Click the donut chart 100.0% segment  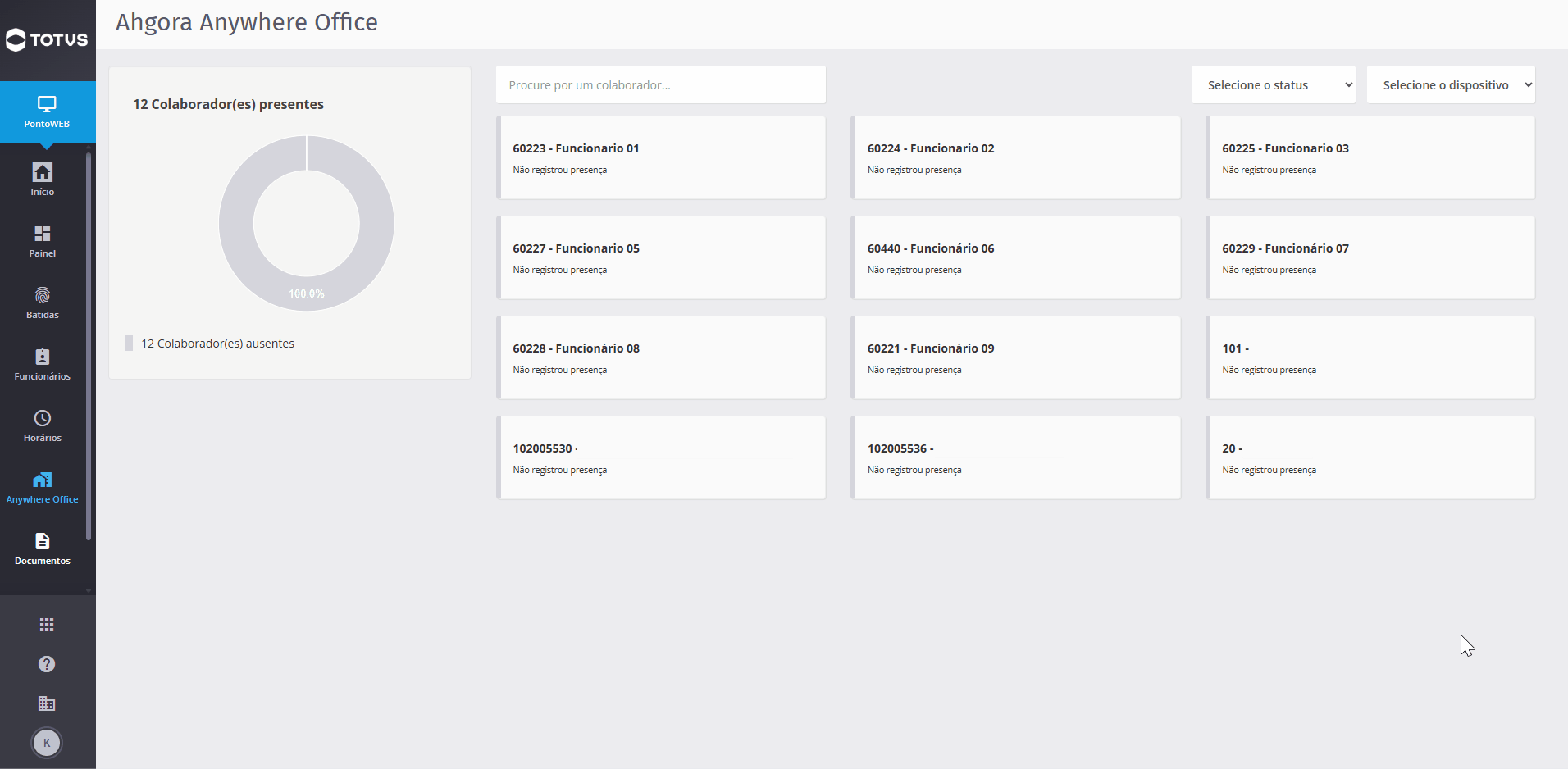pos(307,293)
